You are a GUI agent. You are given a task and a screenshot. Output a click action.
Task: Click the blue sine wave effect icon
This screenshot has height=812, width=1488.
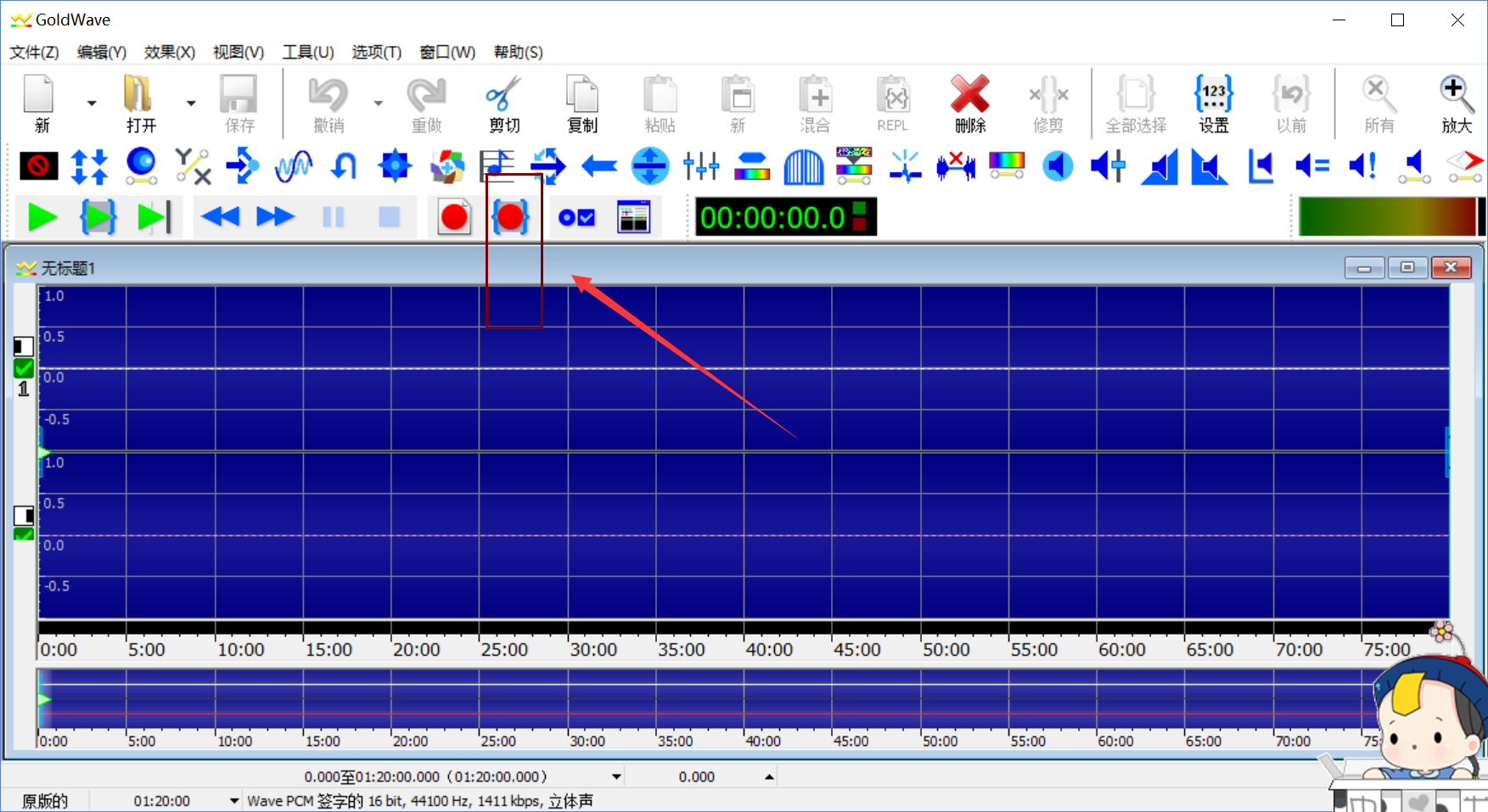[x=293, y=166]
